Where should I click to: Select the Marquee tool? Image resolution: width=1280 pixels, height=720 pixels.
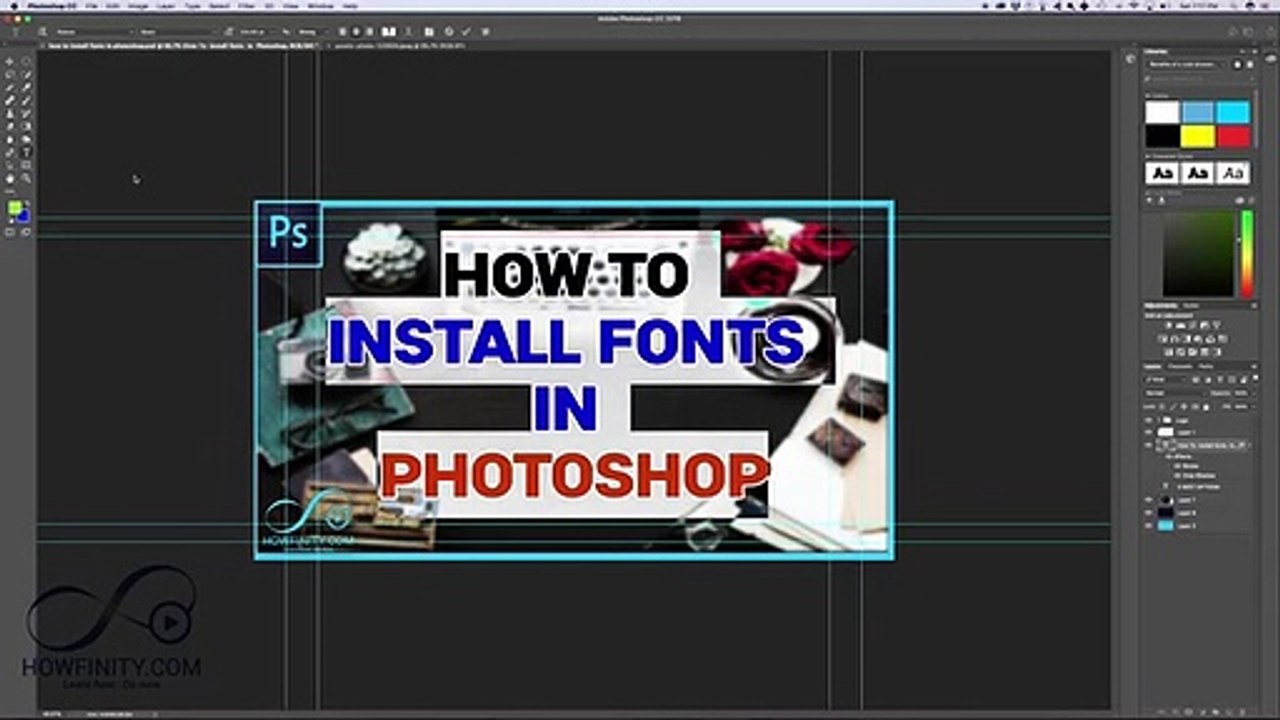click(27, 61)
